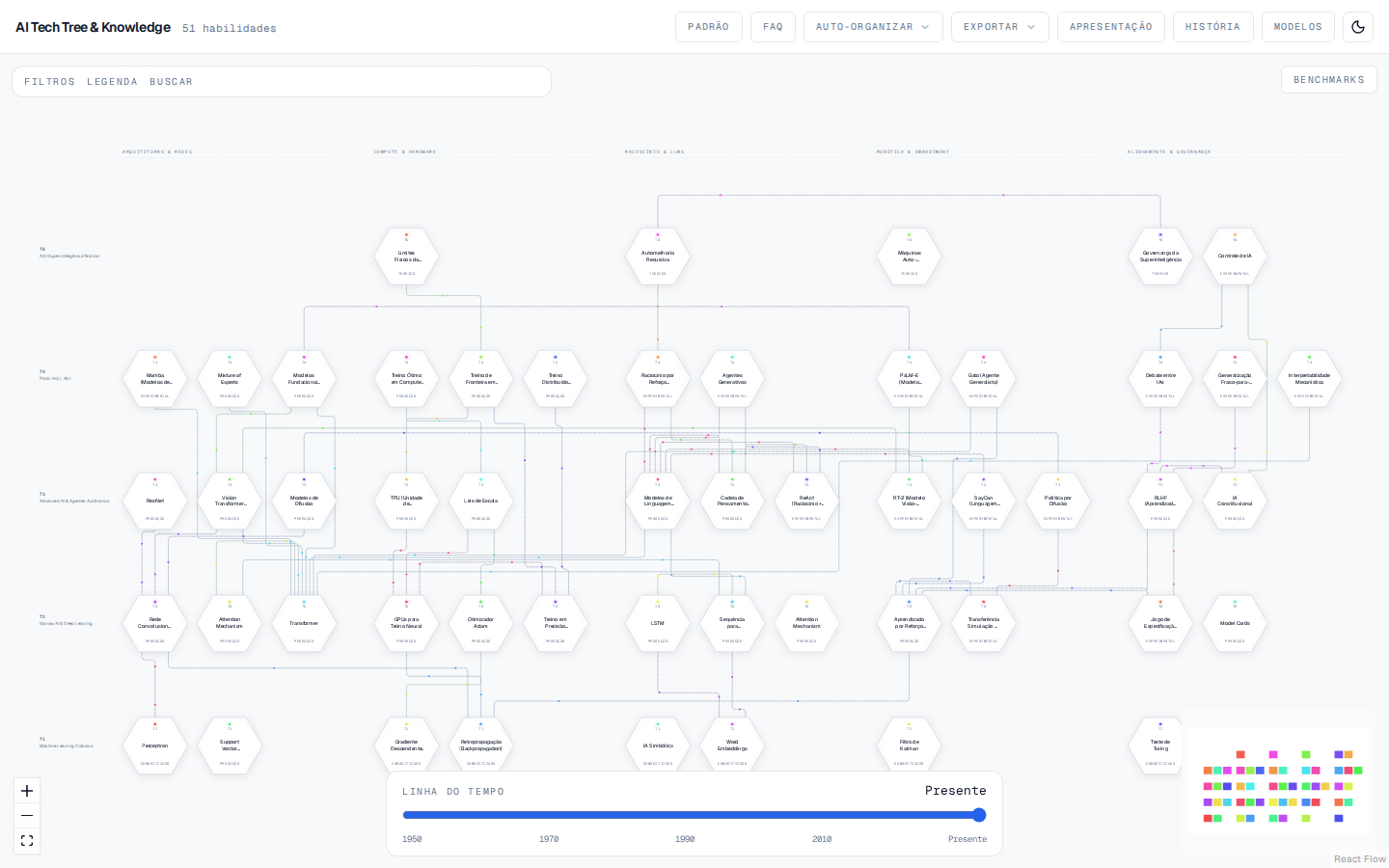
Task: Open the React Flow attribution link
Action: point(1359,859)
